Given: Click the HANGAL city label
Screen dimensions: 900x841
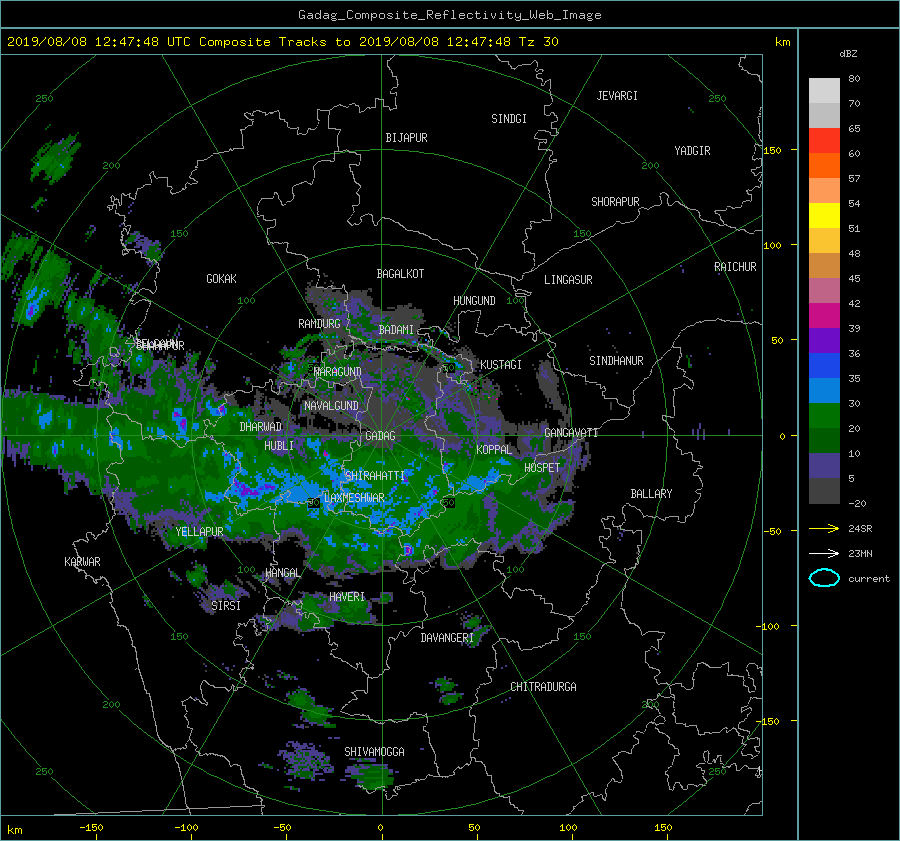Looking at the screenshot, I should pos(282,573).
